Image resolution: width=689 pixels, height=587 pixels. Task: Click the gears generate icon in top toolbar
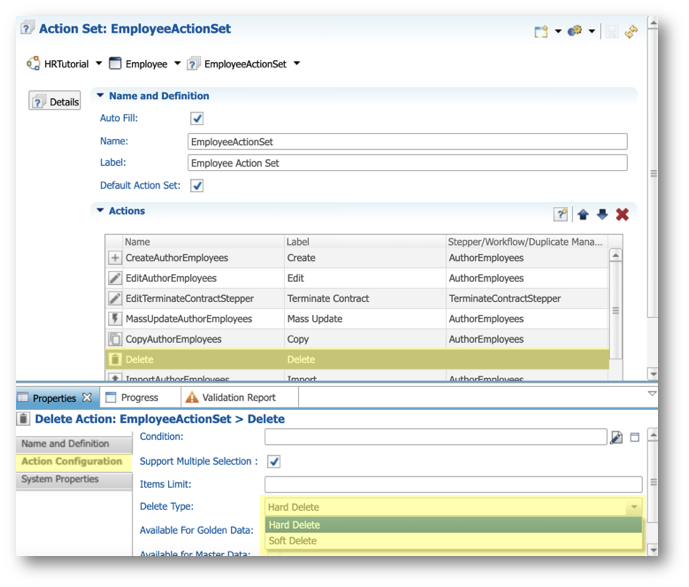(x=575, y=31)
